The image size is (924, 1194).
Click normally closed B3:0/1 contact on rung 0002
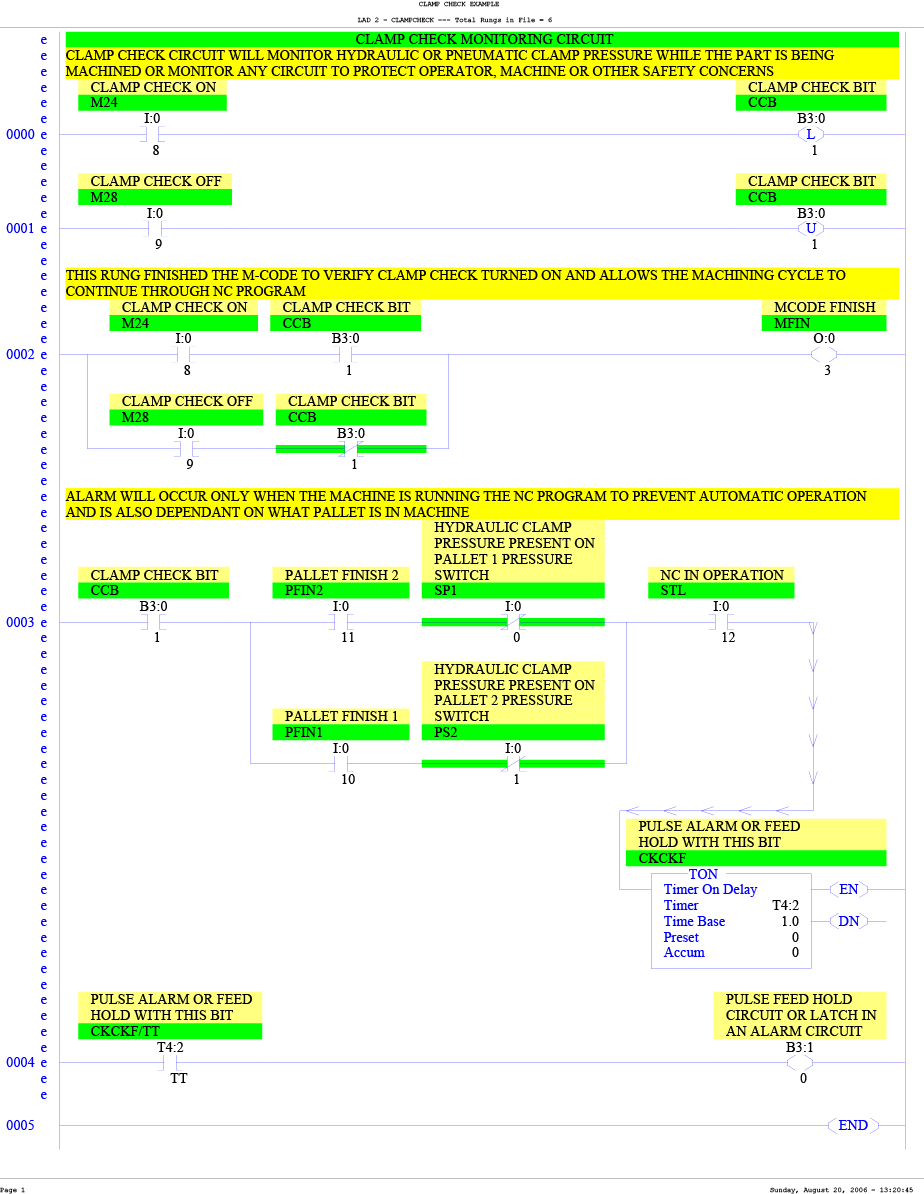[351, 449]
